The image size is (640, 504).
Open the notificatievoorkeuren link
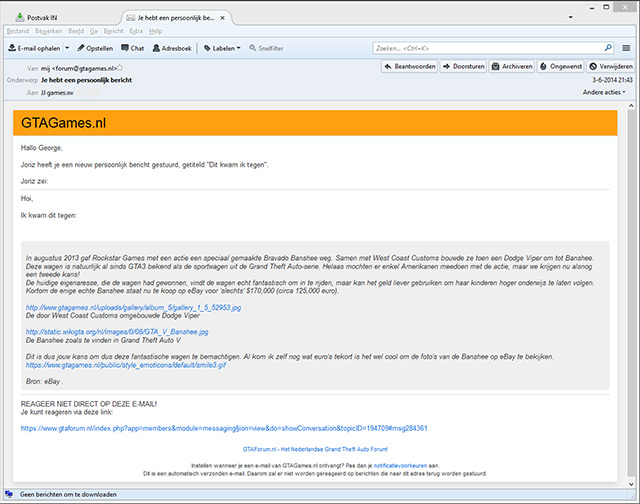point(400,465)
